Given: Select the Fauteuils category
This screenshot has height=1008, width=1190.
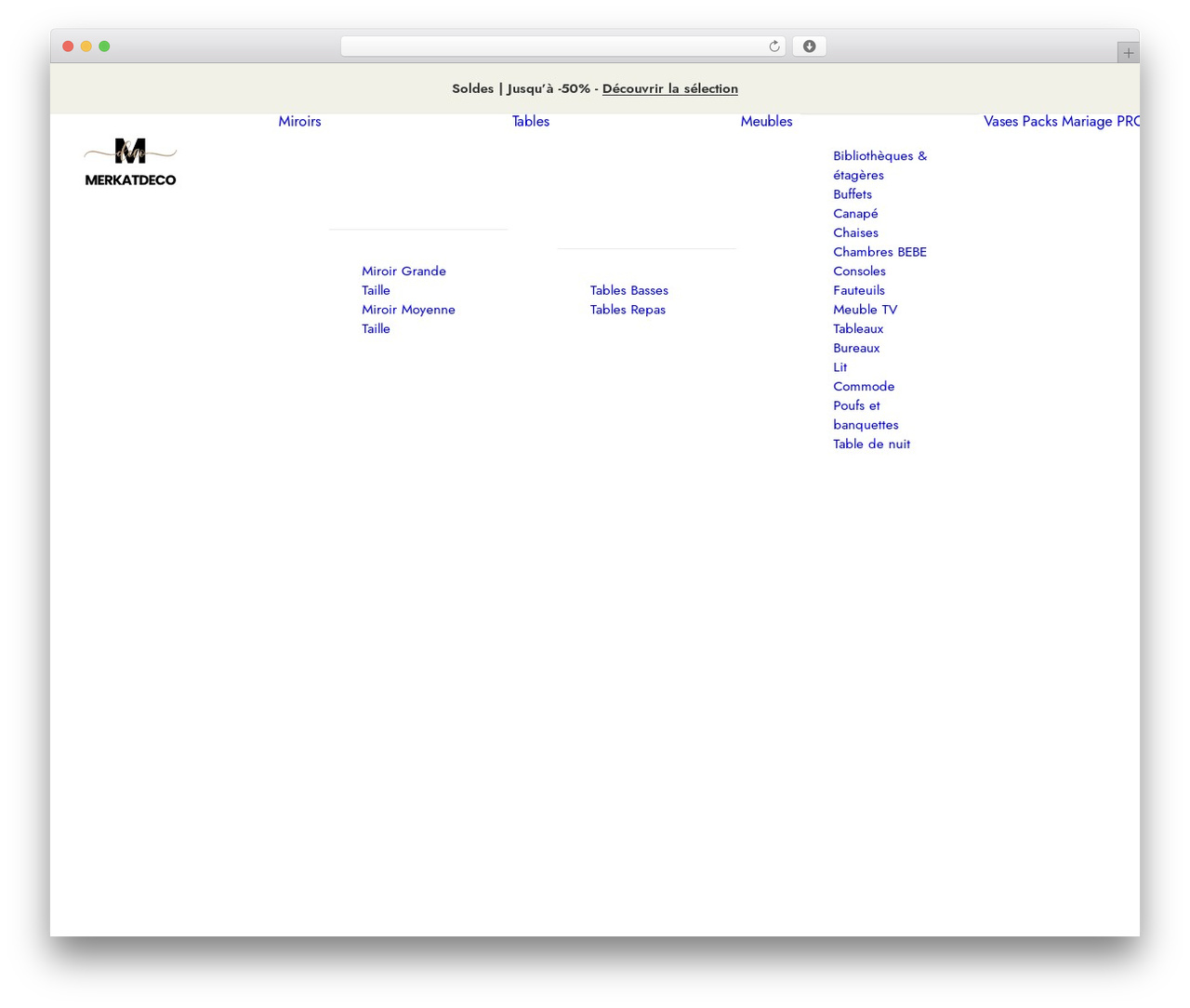Looking at the screenshot, I should [859, 290].
